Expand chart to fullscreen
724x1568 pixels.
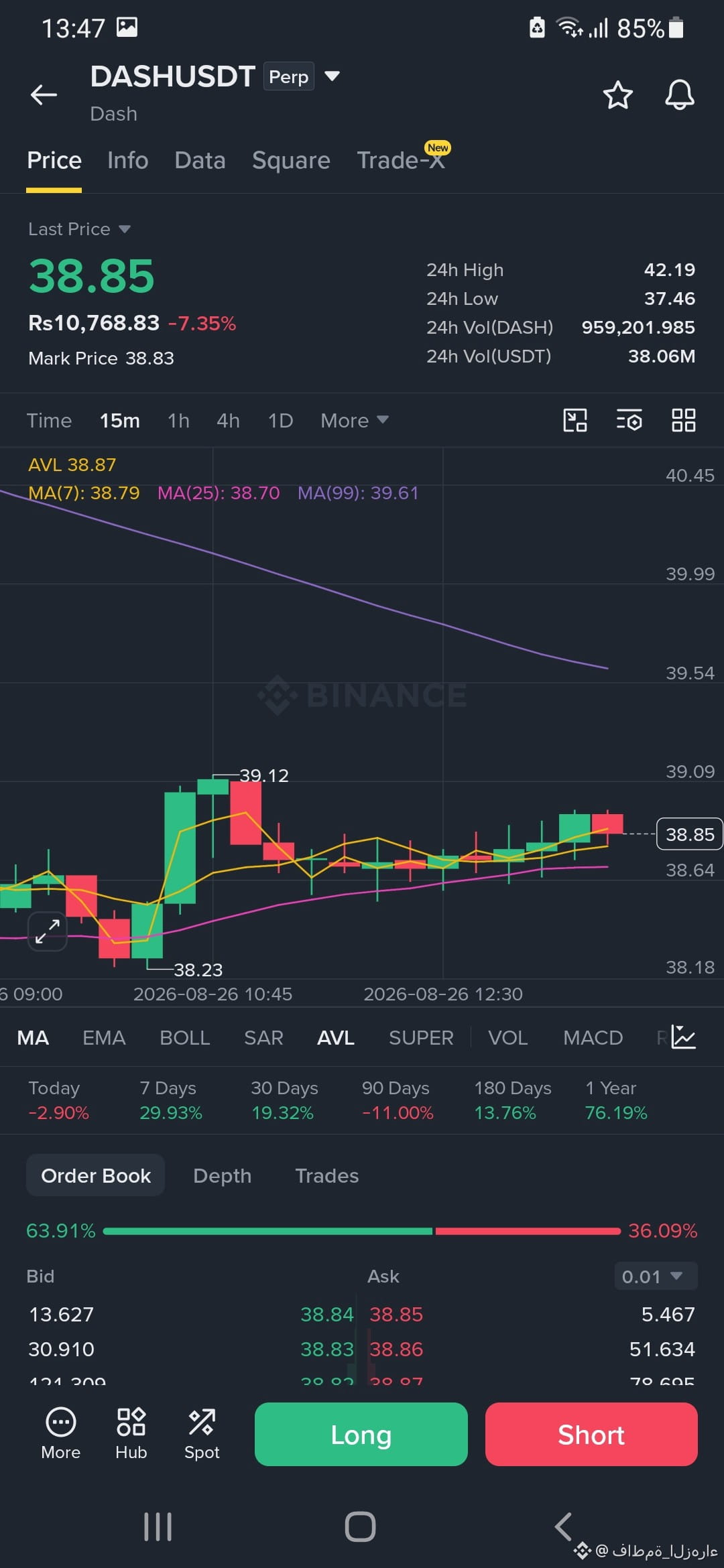pos(48,931)
